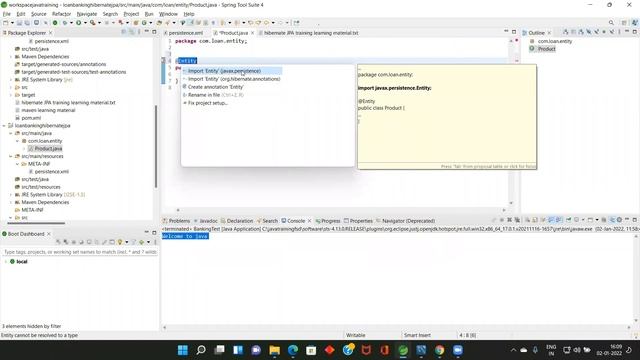Image resolution: width=640 pixels, height=360 pixels.
Task: Click the New Java Package toolbar icon
Action: [136, 23]
